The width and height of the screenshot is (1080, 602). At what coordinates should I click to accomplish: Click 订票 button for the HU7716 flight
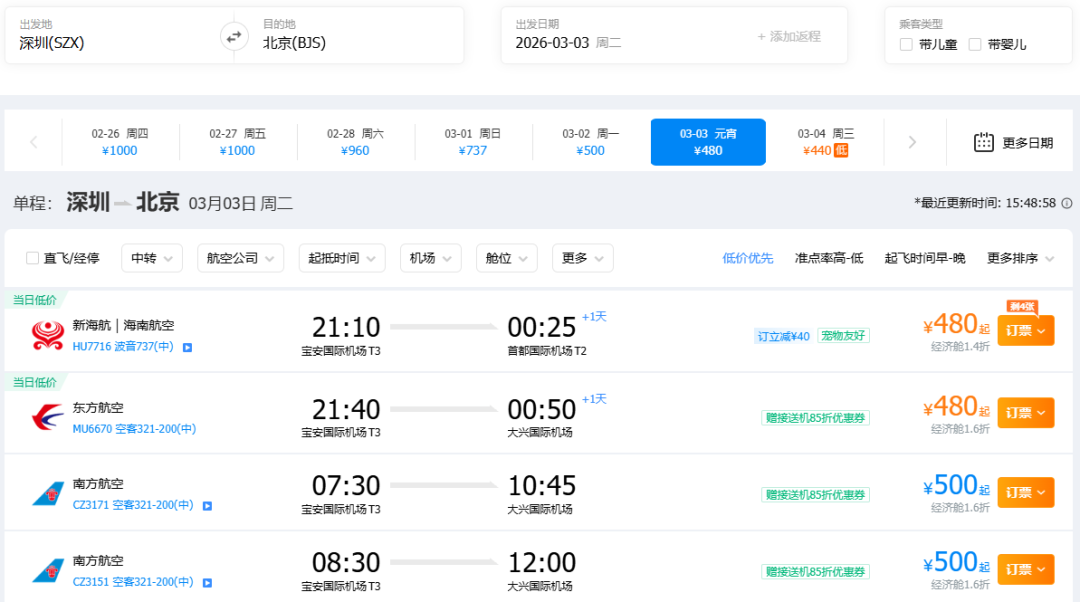[1025, 330]
